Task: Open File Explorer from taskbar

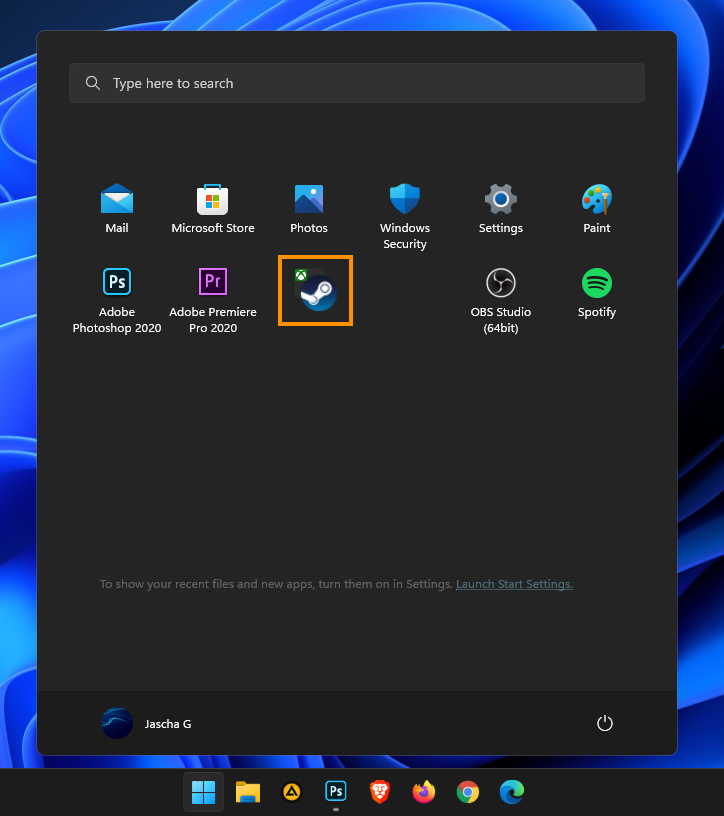Action: click(248, 792)
